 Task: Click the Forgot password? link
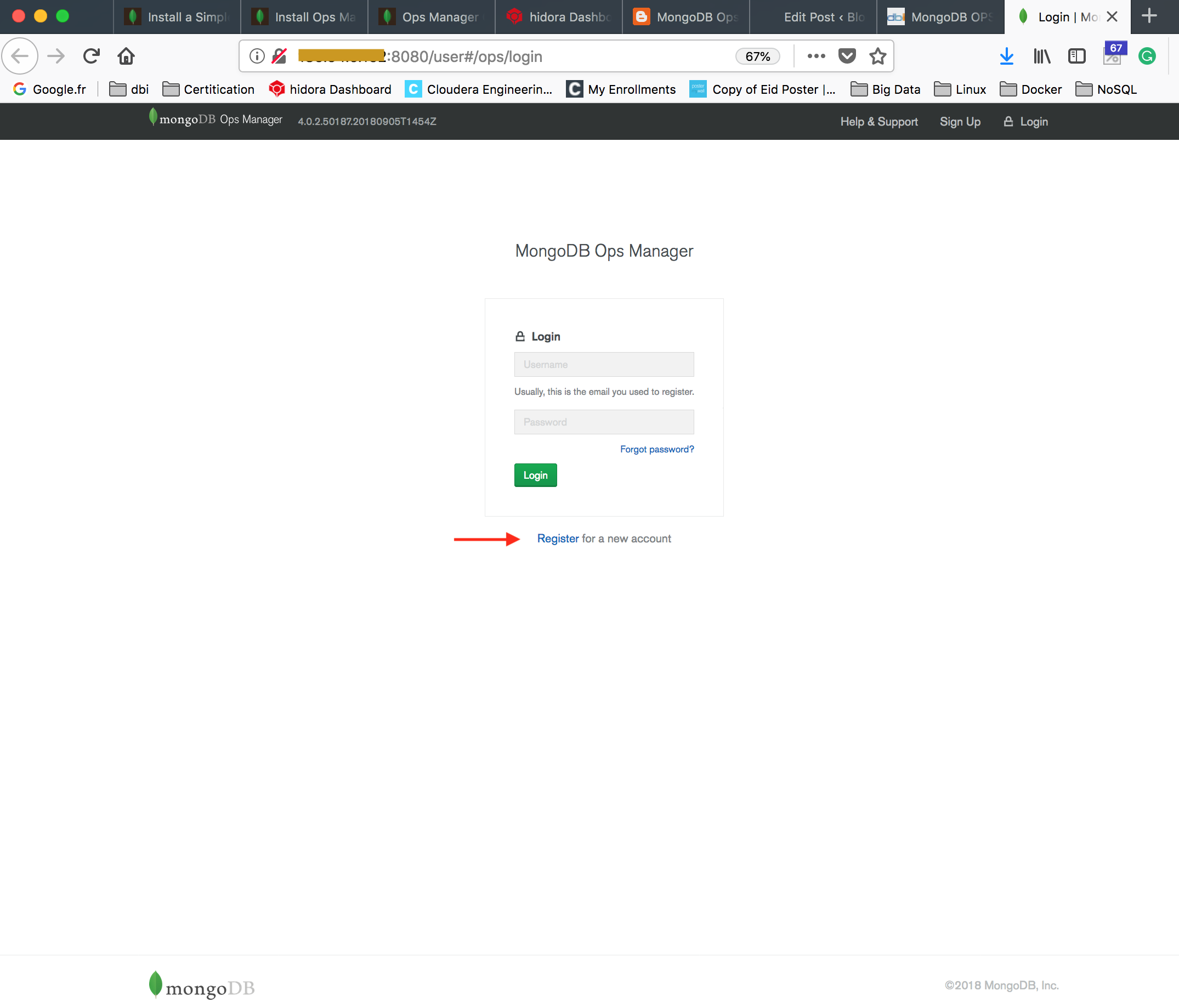click(x=656, y=449)
